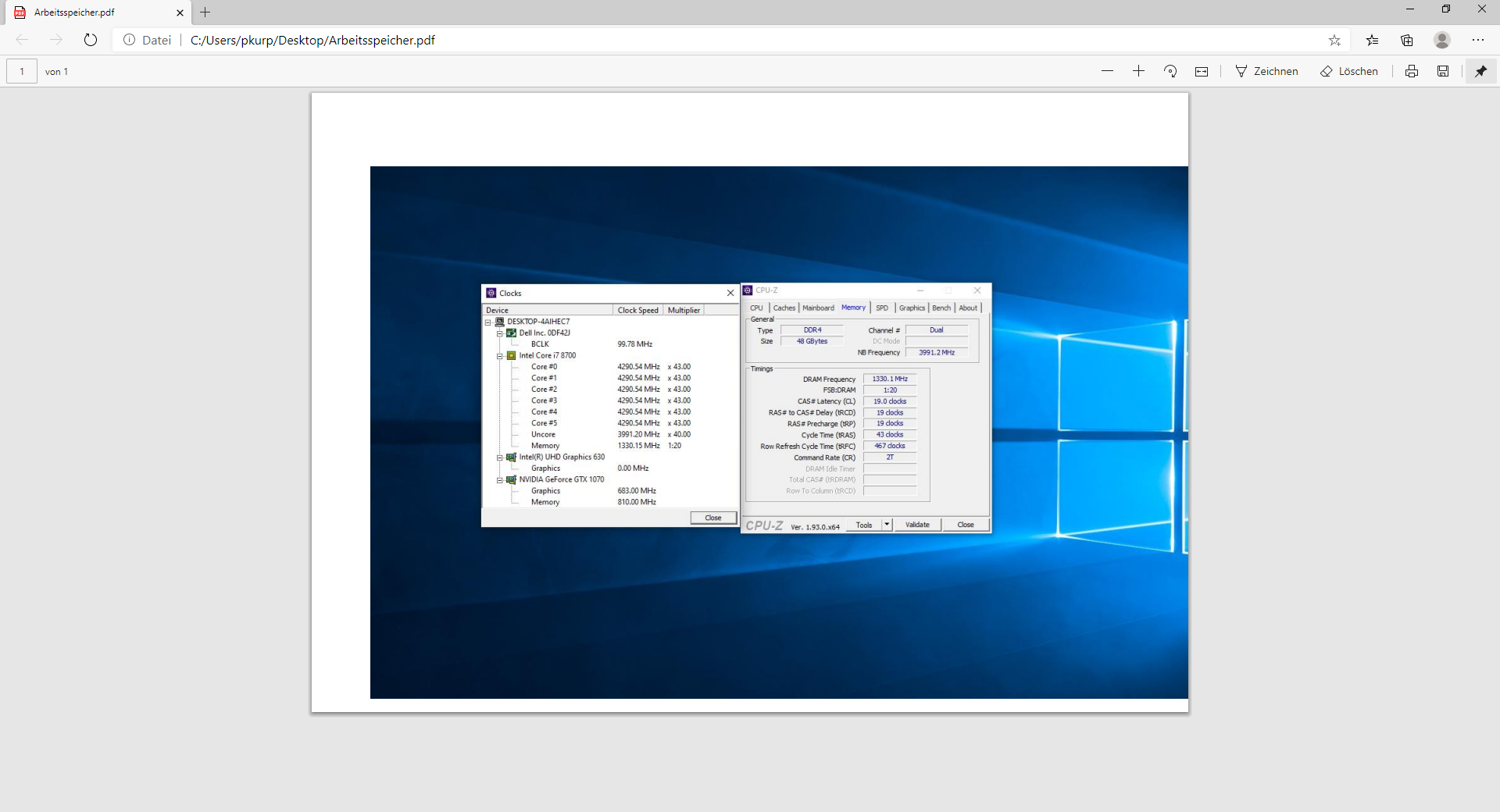This screenshot has height=812, width=1500.
Task: Switch to the Caches tab in CPU-Z
Action: (784, 308)
